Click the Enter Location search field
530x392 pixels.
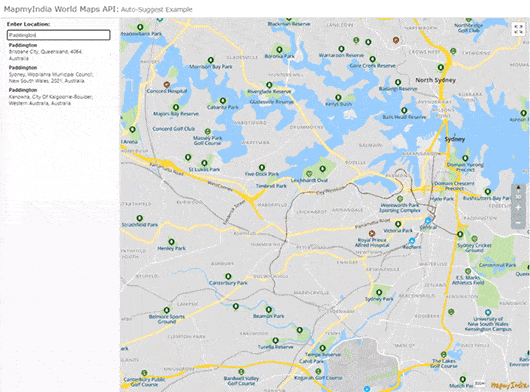point(58,35)
